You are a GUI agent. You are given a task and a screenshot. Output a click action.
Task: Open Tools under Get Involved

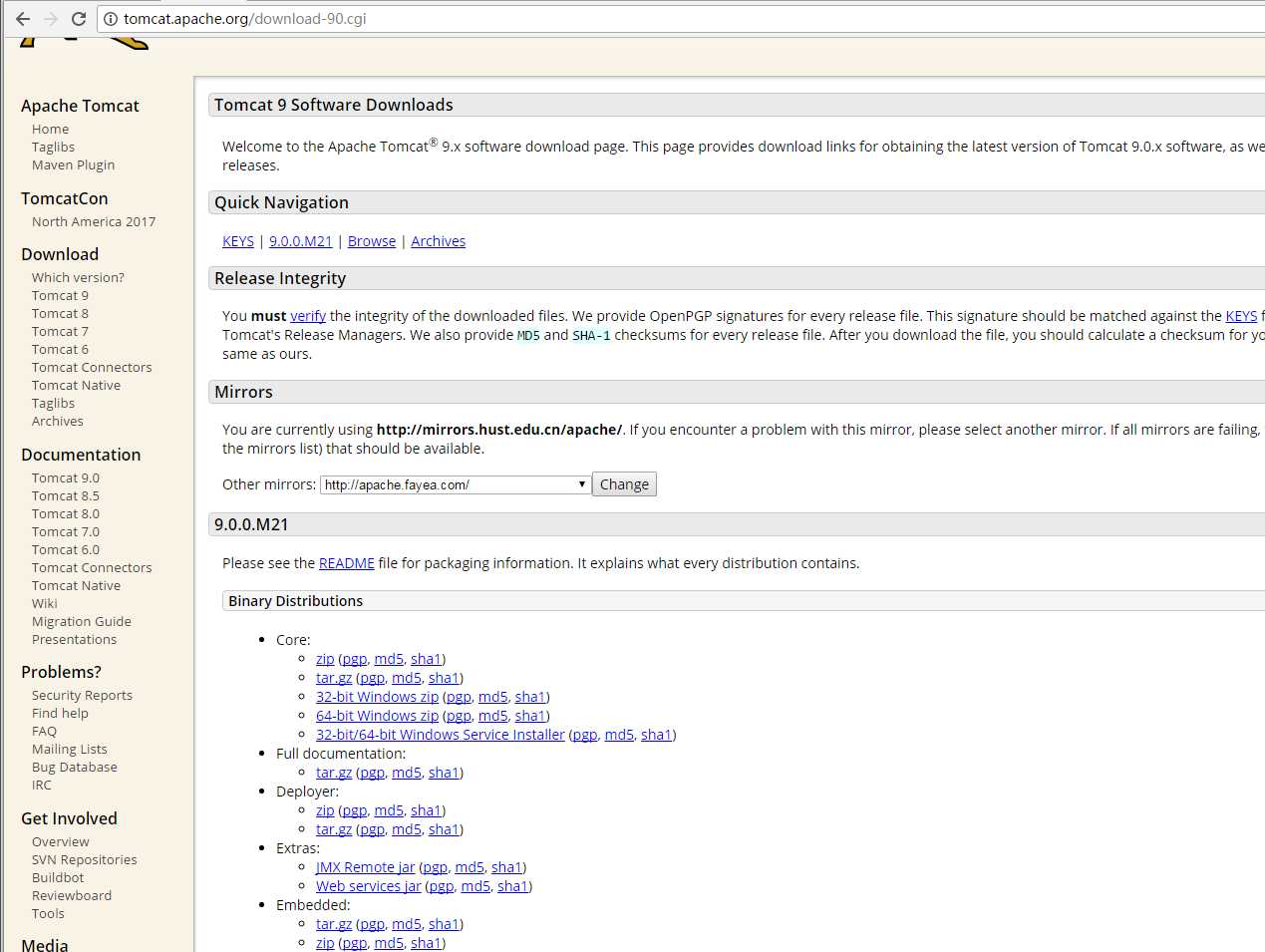click(48, 914)
